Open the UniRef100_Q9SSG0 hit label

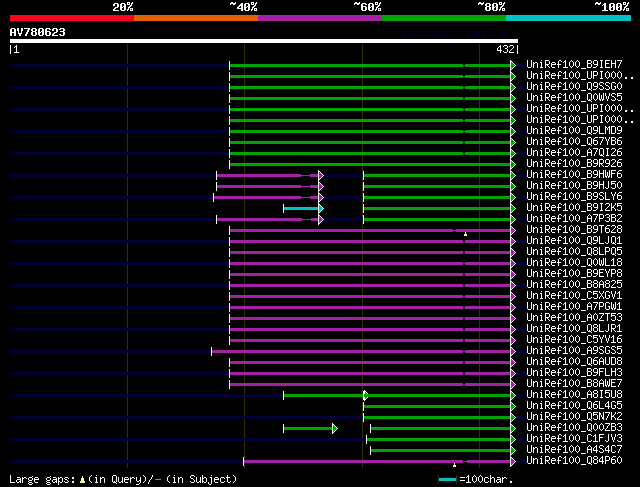[574, 87]
